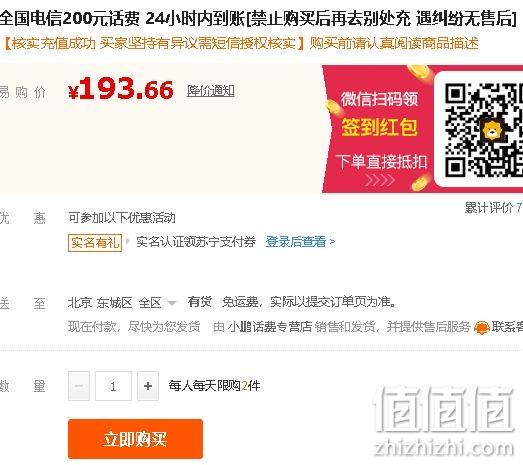Click the WeChat QR code image
This screenshot has height=465, width=523.
click(x=484, y=130)
